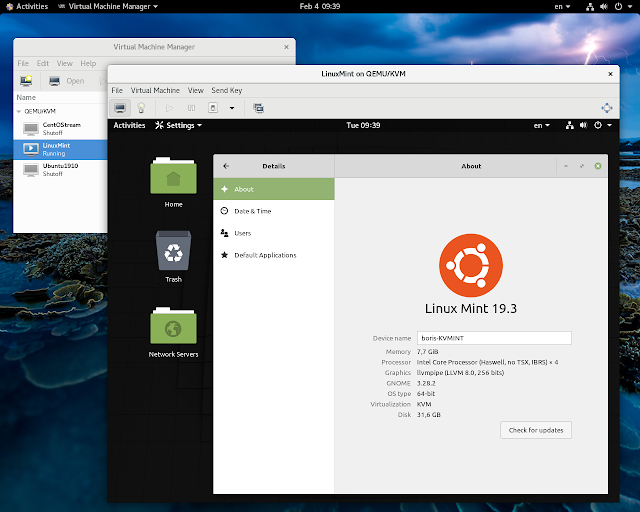This screenshot has width=640, height=512.
Task: Show the graphical console view icon
Action: (120, 108)
